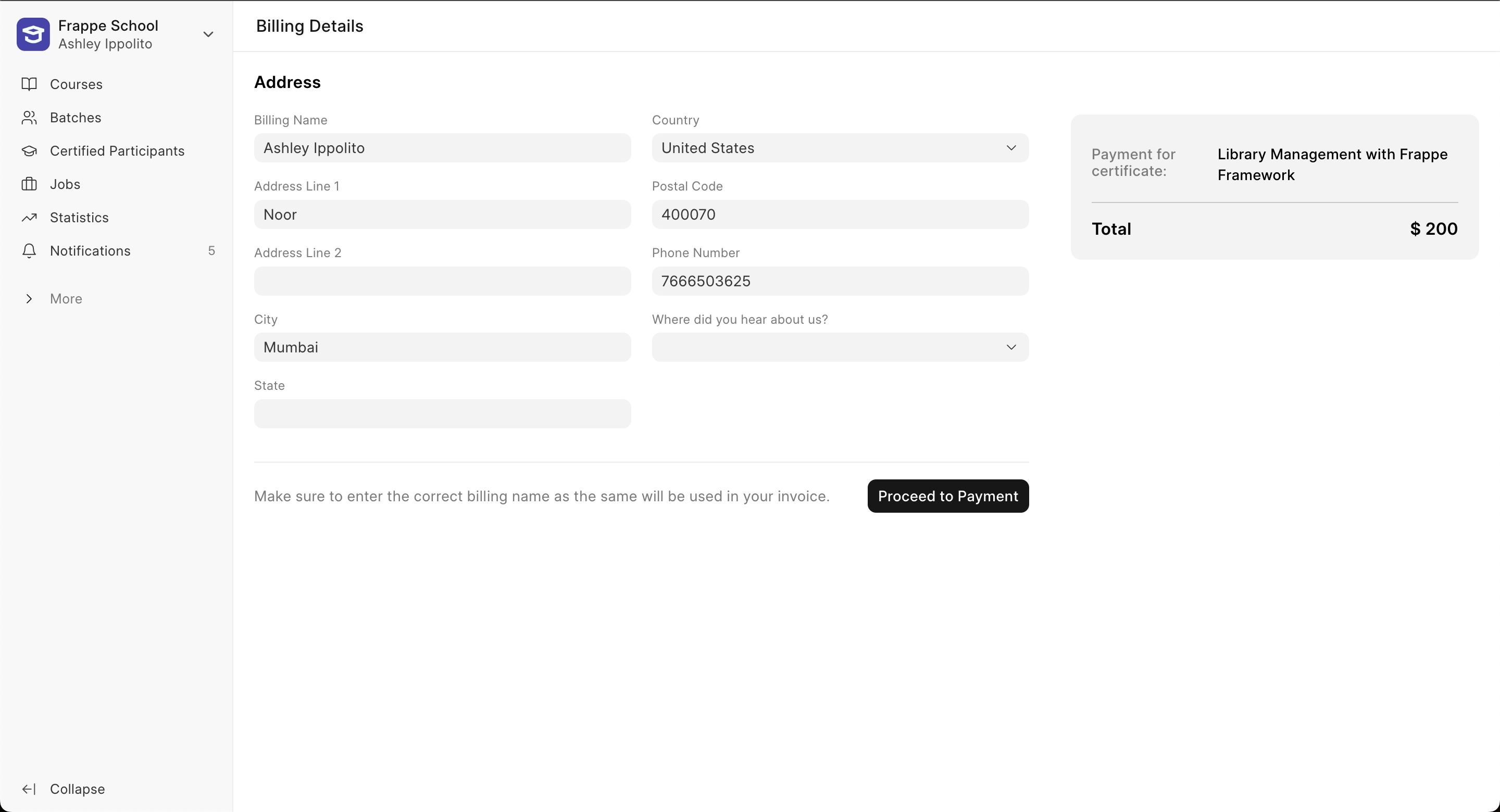Select the Postal Code field
This screenshot has height=812, width=1500.
[x=840, y=214]
